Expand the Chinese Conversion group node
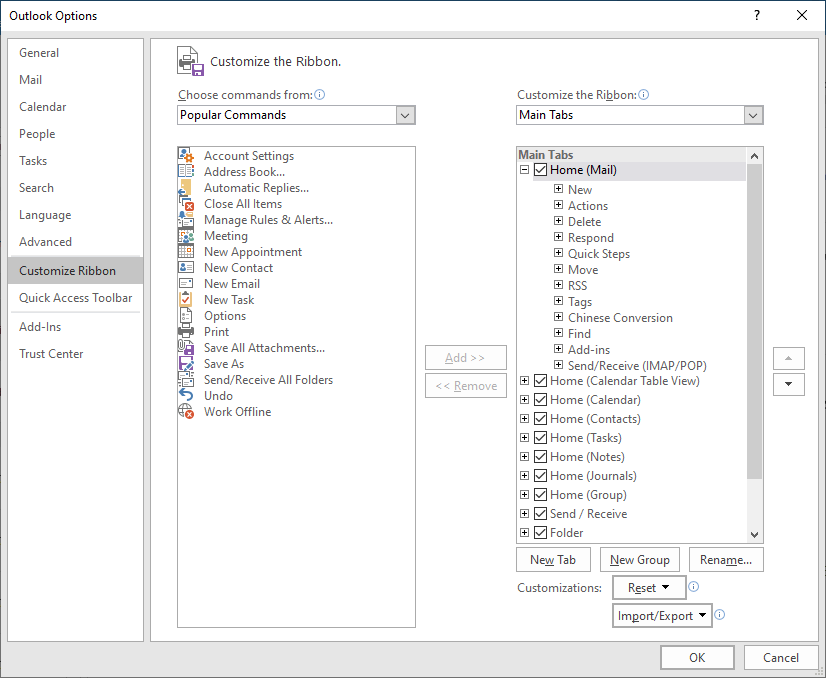The width and height of the screenshot is (826, 678). click(558, 317)
